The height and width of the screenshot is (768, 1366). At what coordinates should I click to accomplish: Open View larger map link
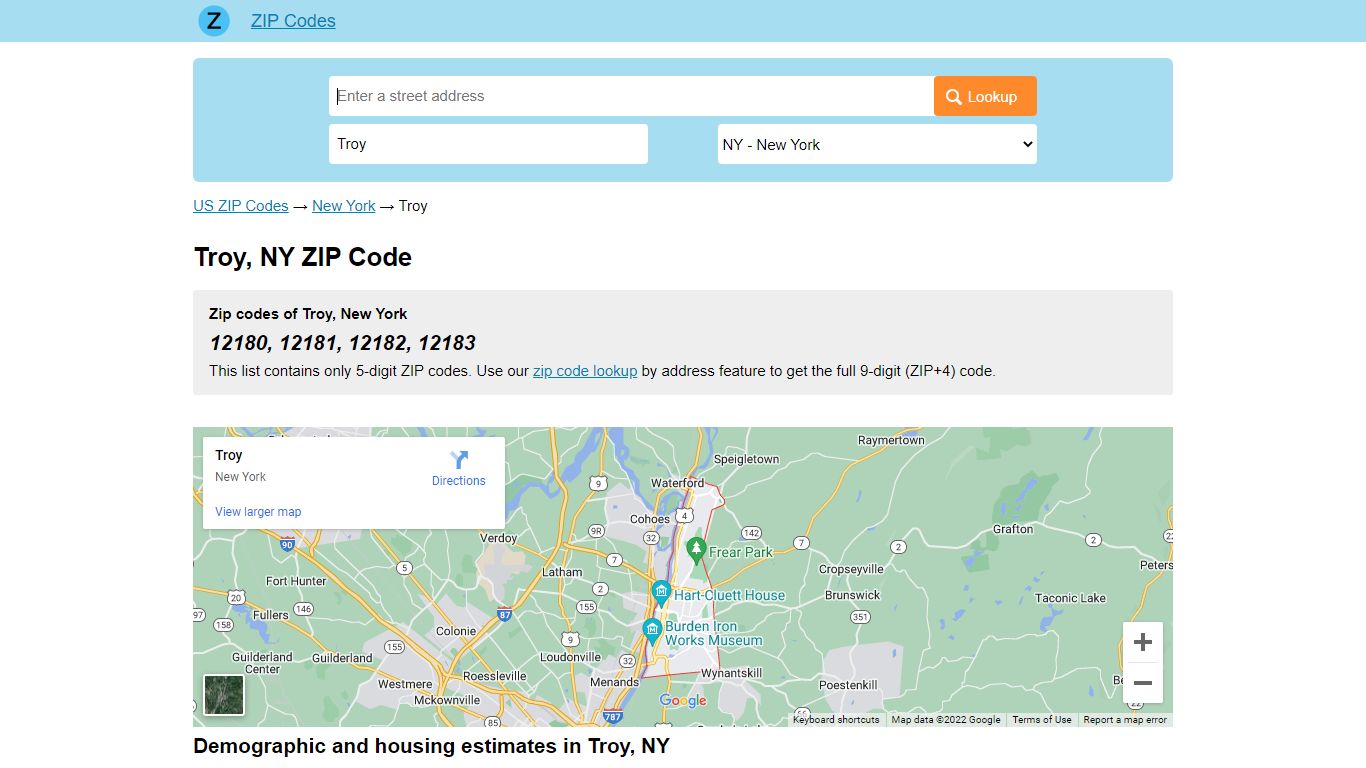(258, 512)
